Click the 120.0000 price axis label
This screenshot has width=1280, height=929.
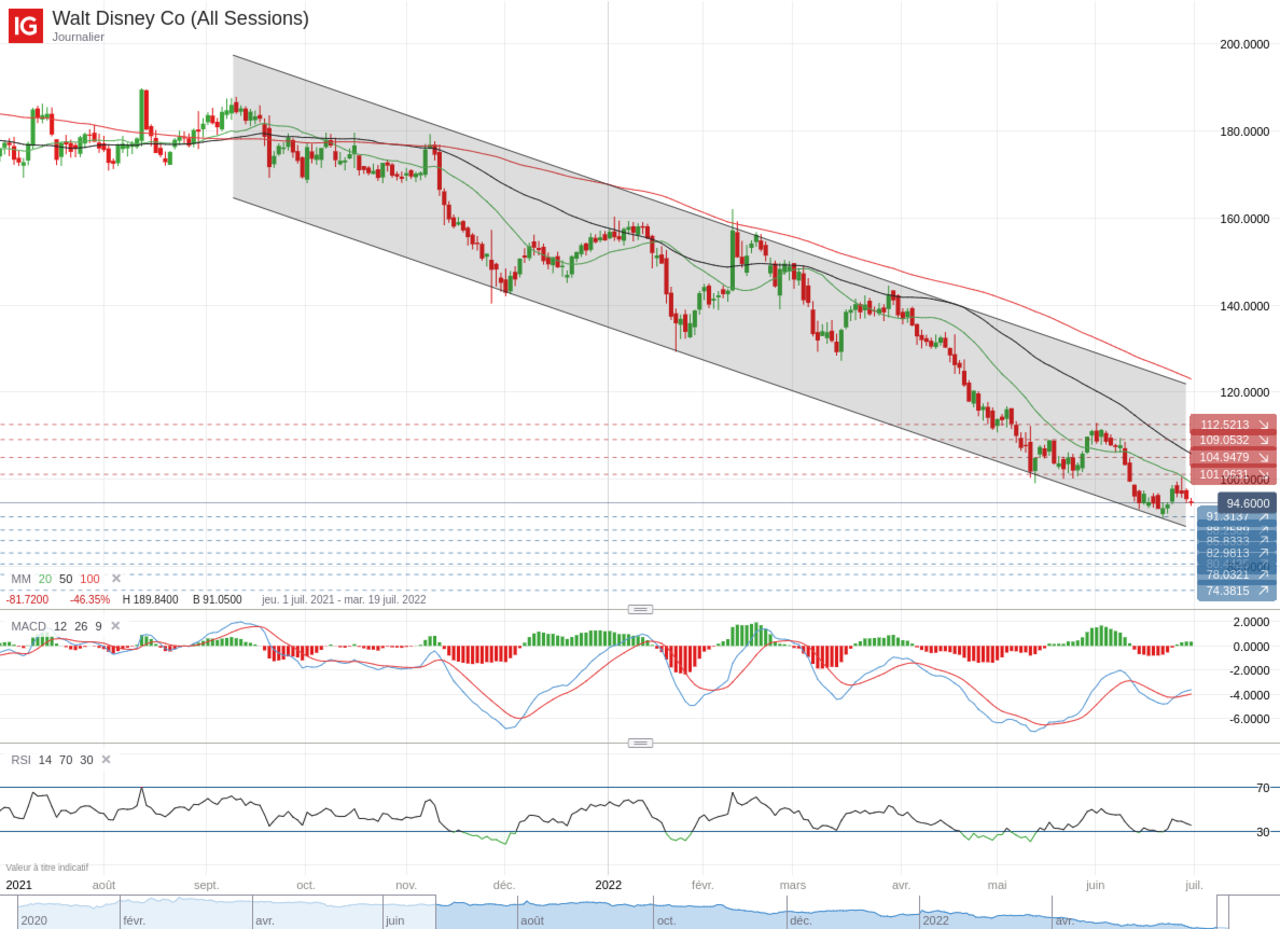click(x=1244, y=393)
